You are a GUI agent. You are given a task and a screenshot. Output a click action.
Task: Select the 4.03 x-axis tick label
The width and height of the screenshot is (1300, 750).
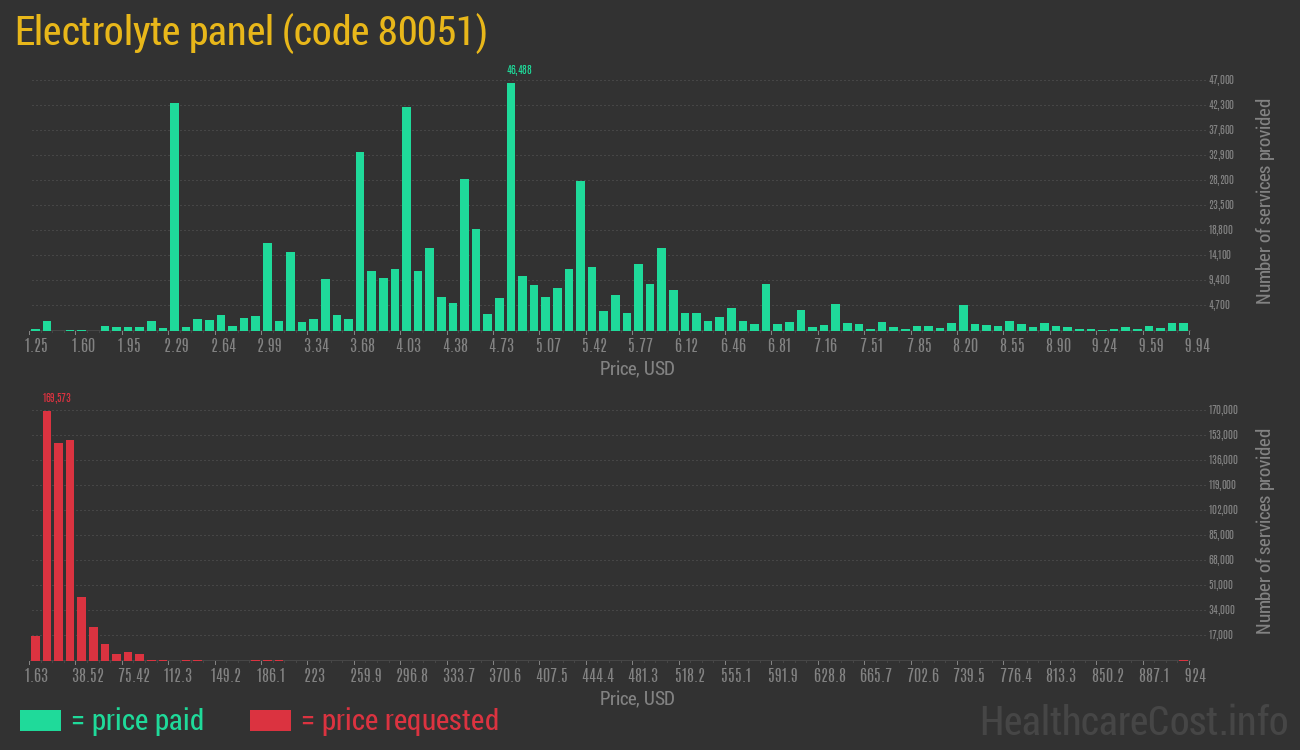[408, 346]
